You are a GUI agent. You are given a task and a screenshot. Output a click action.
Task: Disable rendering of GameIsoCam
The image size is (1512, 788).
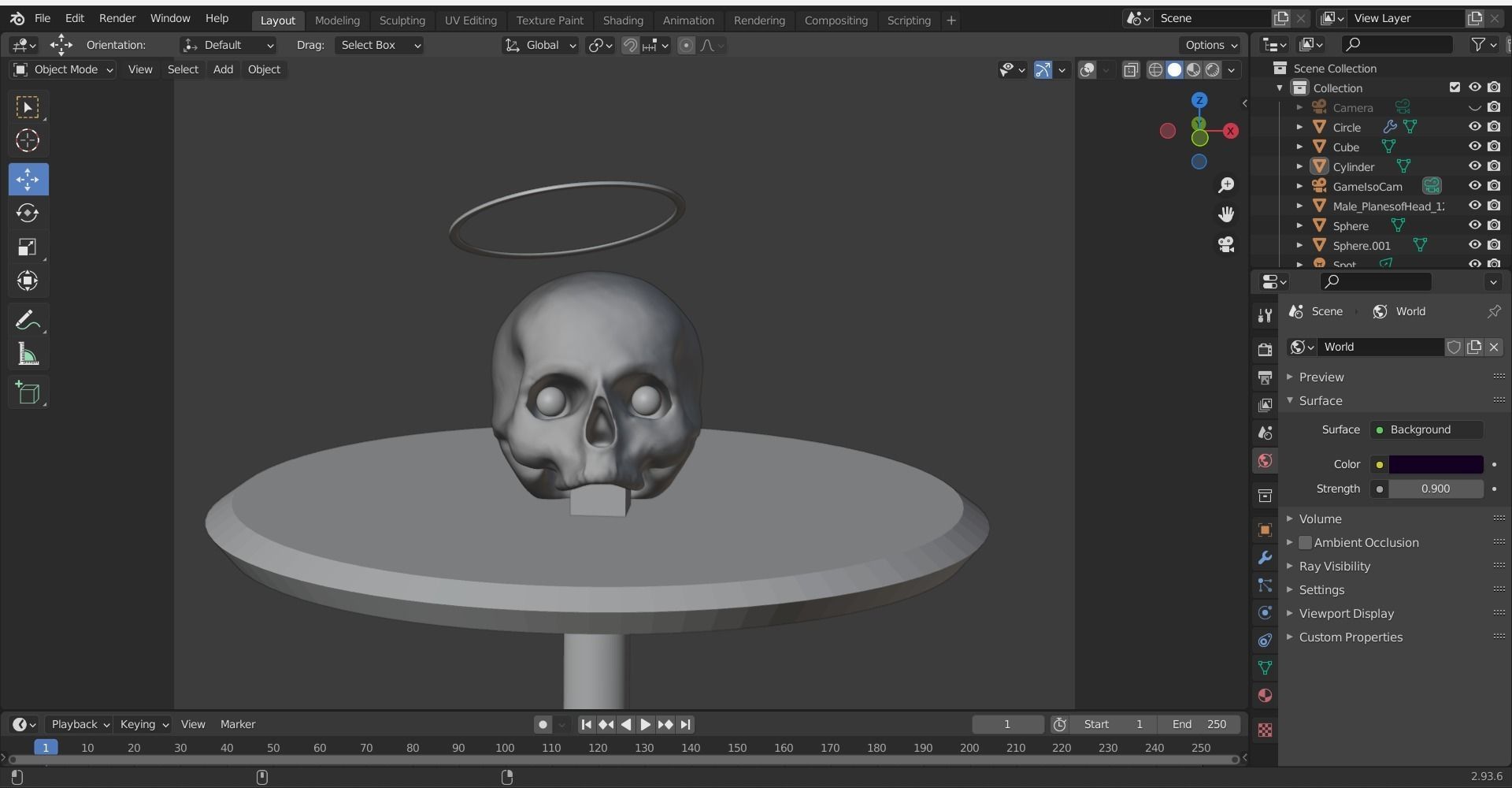(1494, 186)
